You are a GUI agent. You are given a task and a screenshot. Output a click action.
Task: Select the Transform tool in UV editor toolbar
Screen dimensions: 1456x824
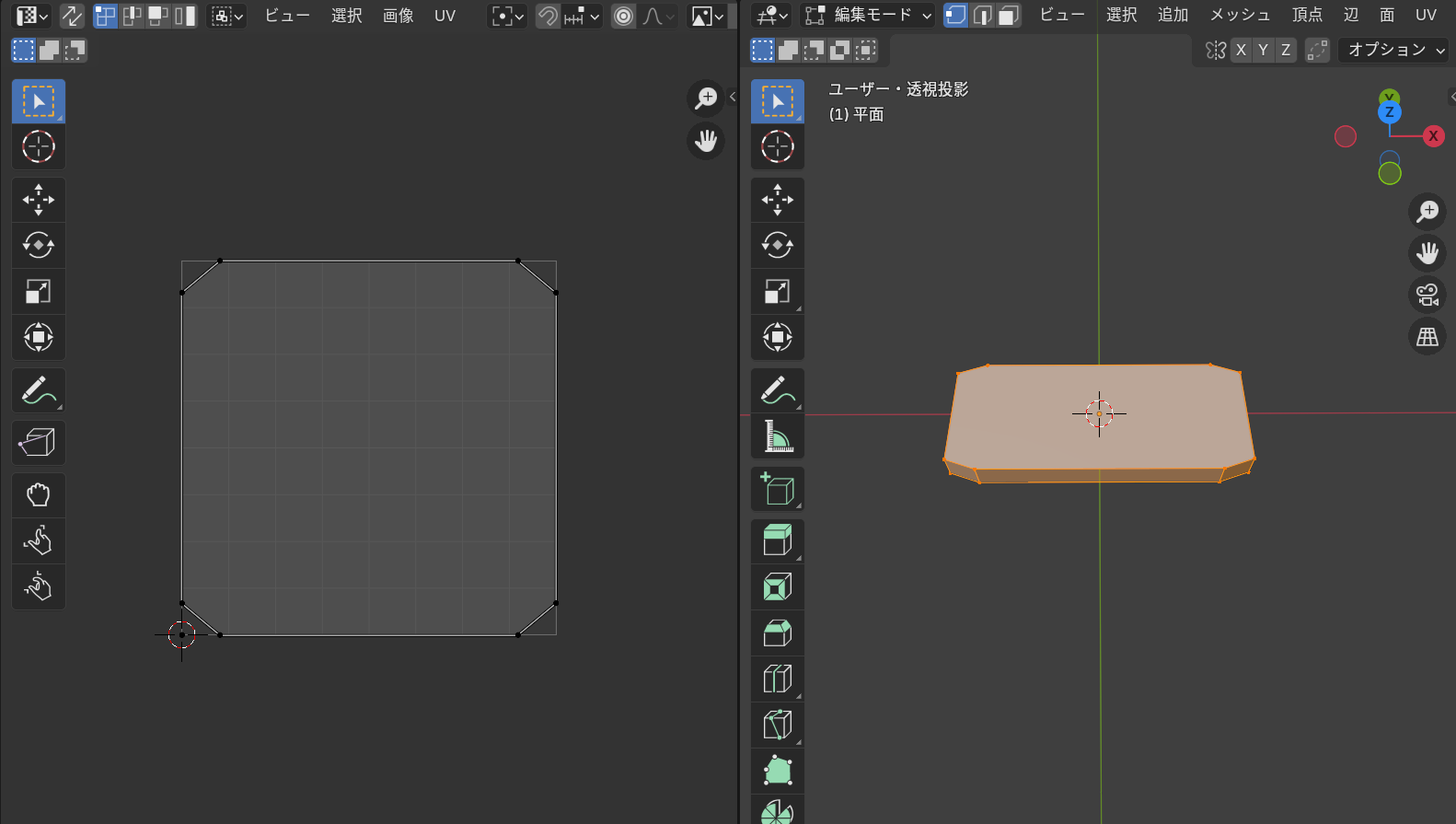(x=39, y=337)
